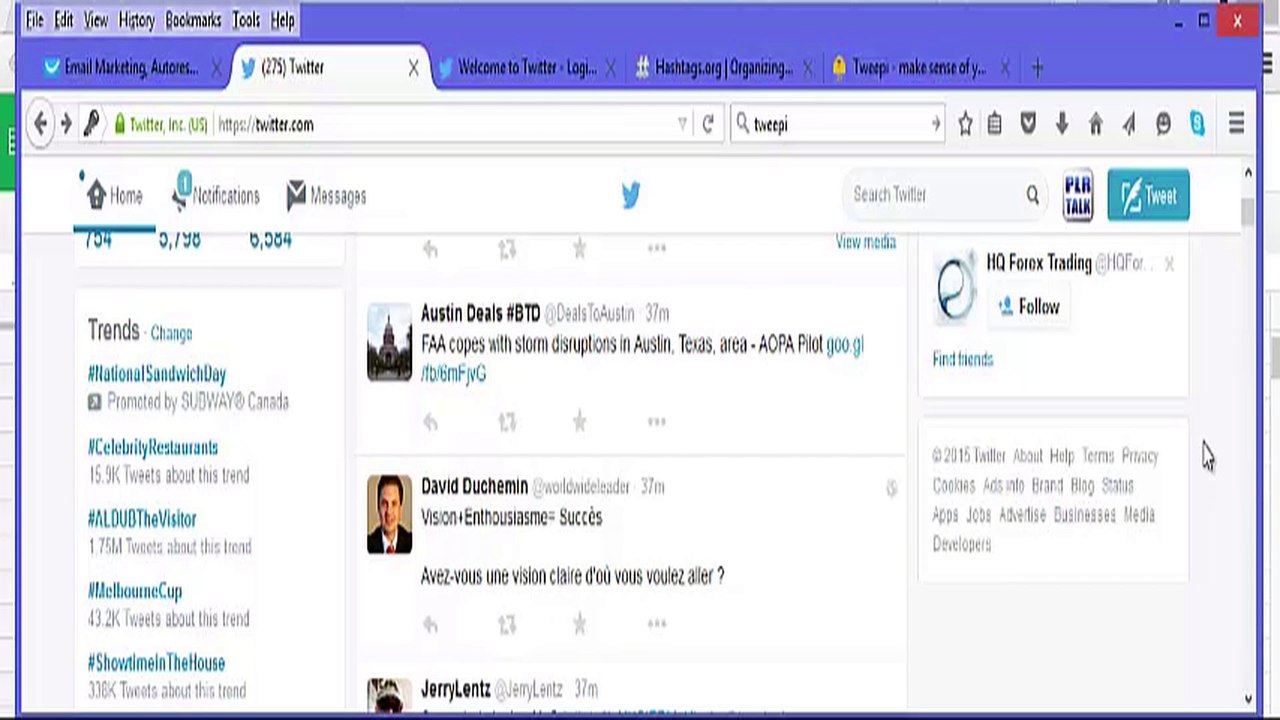Open the Edit menu
This screenshot has width=1280, height=720.
coord(64,20)
